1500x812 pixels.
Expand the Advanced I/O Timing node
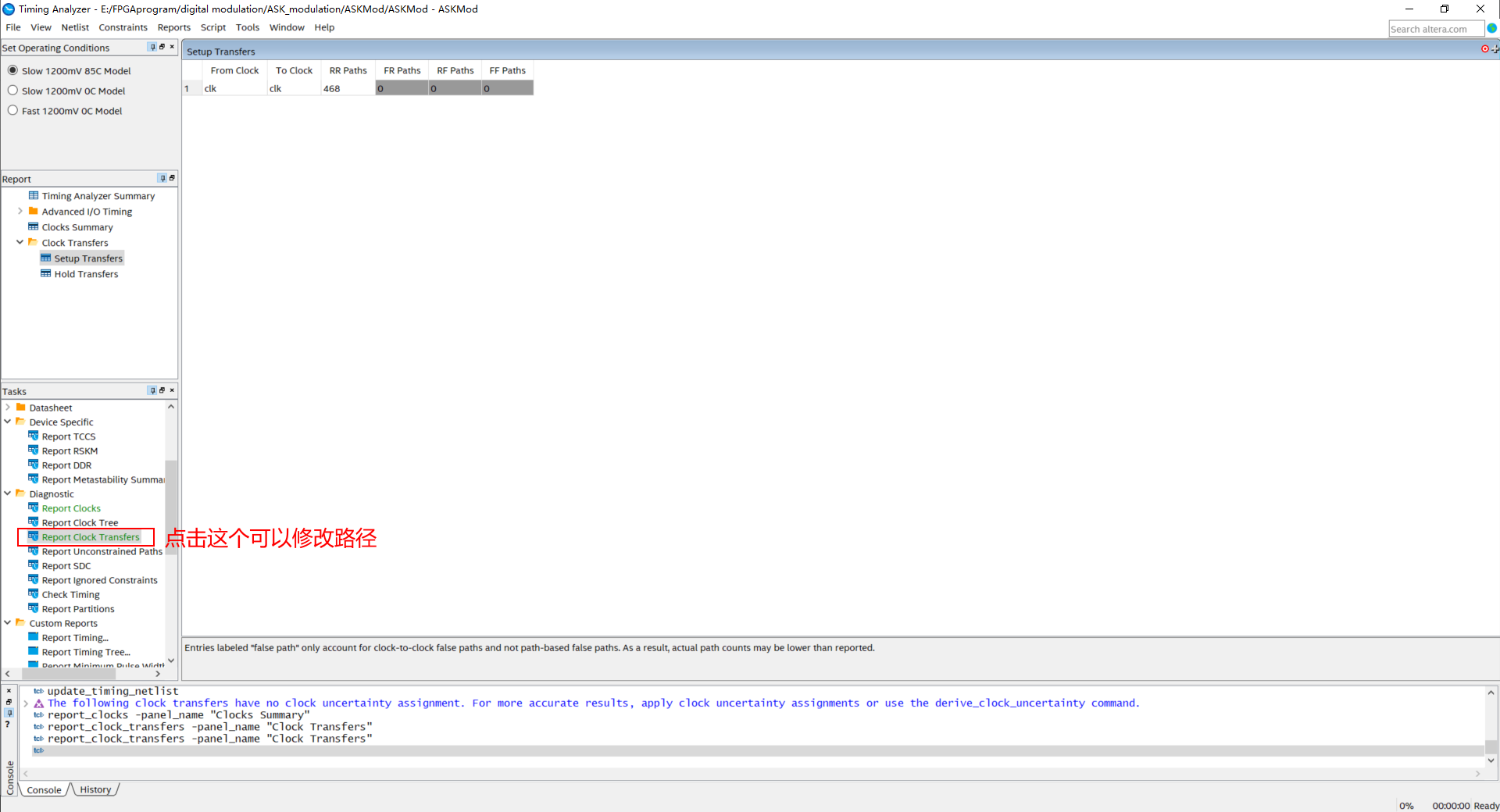20,211
